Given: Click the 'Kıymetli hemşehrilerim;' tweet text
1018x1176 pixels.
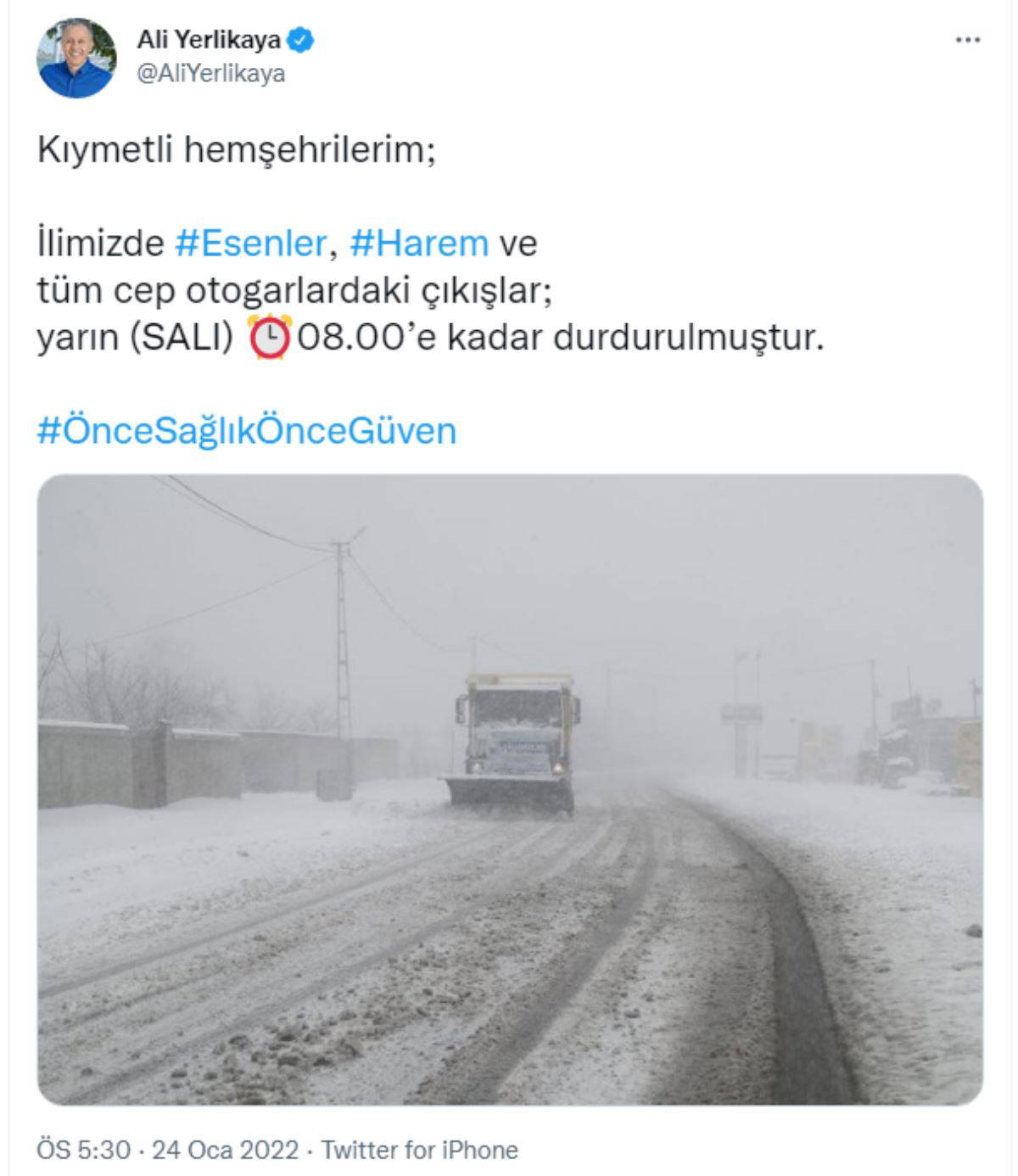Looking at the screenshot, I should click(236, 150).
